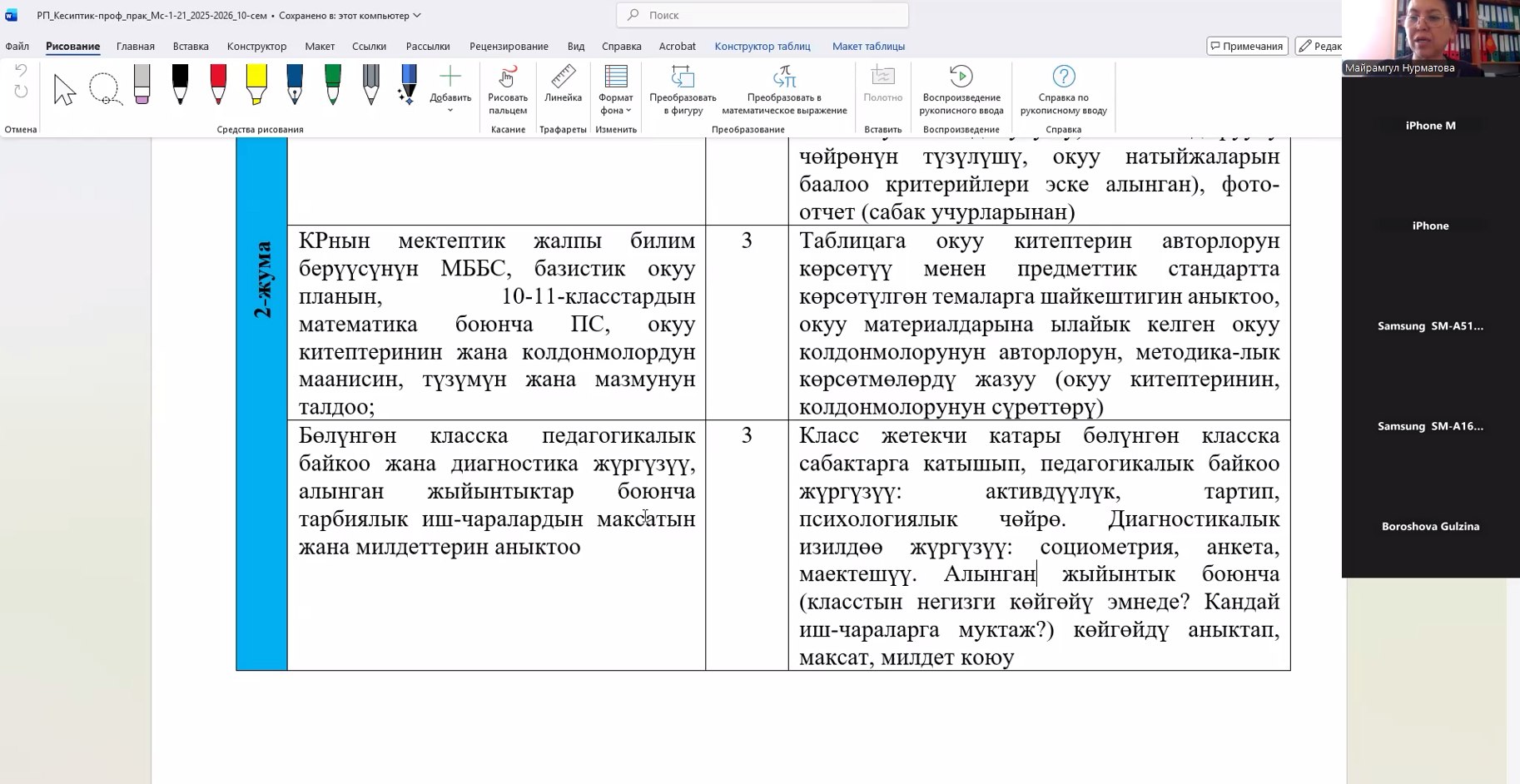Image resolution: width=1520 pixels, height=784 pixels.
Task: Open the Макет таблицы tab
Action: tap(867, 47)
